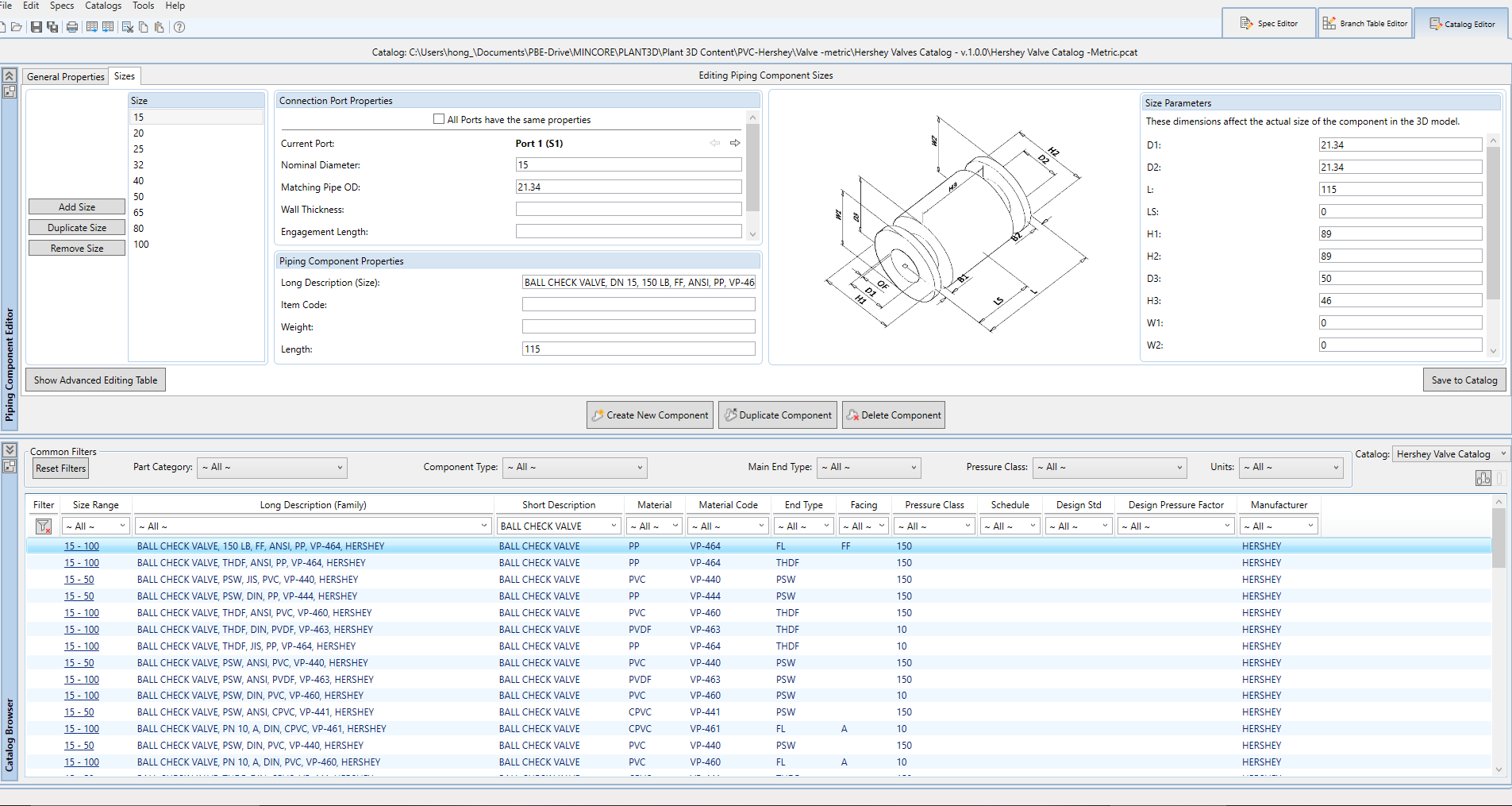Click the Paste clipboard toolbar icon
Image resolution: width=1512 pixels, height=806 pixels.
point(159,27)
